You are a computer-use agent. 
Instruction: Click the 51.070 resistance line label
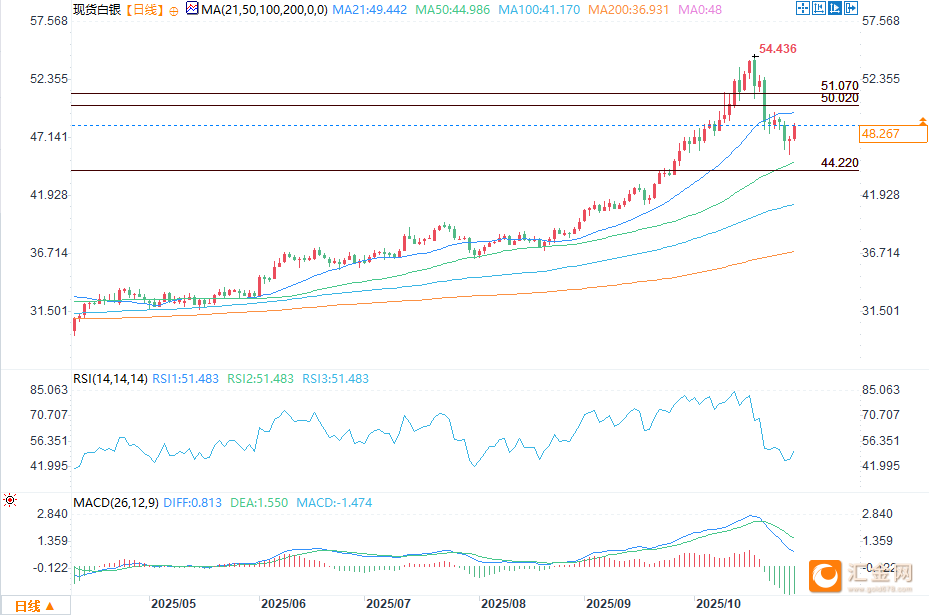840,86
